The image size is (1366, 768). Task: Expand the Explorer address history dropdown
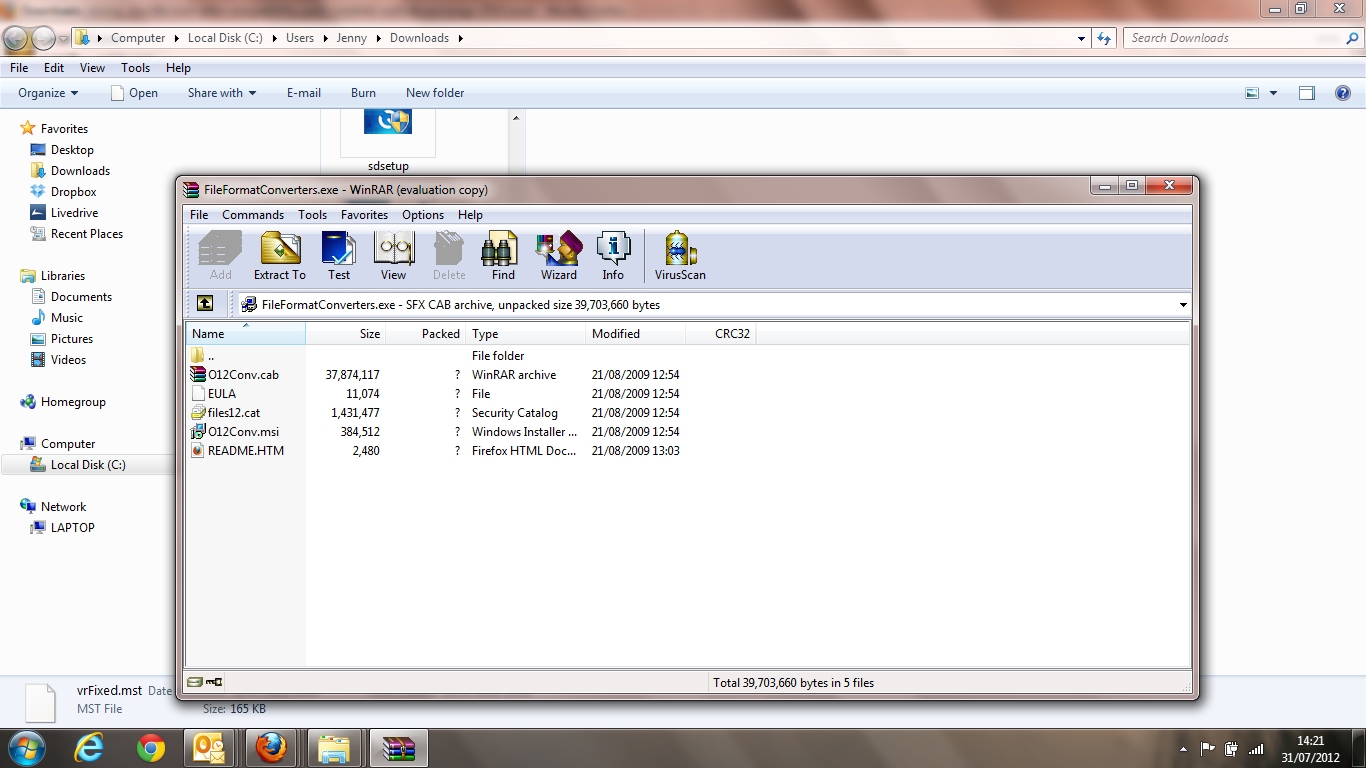coord(1082,38)
